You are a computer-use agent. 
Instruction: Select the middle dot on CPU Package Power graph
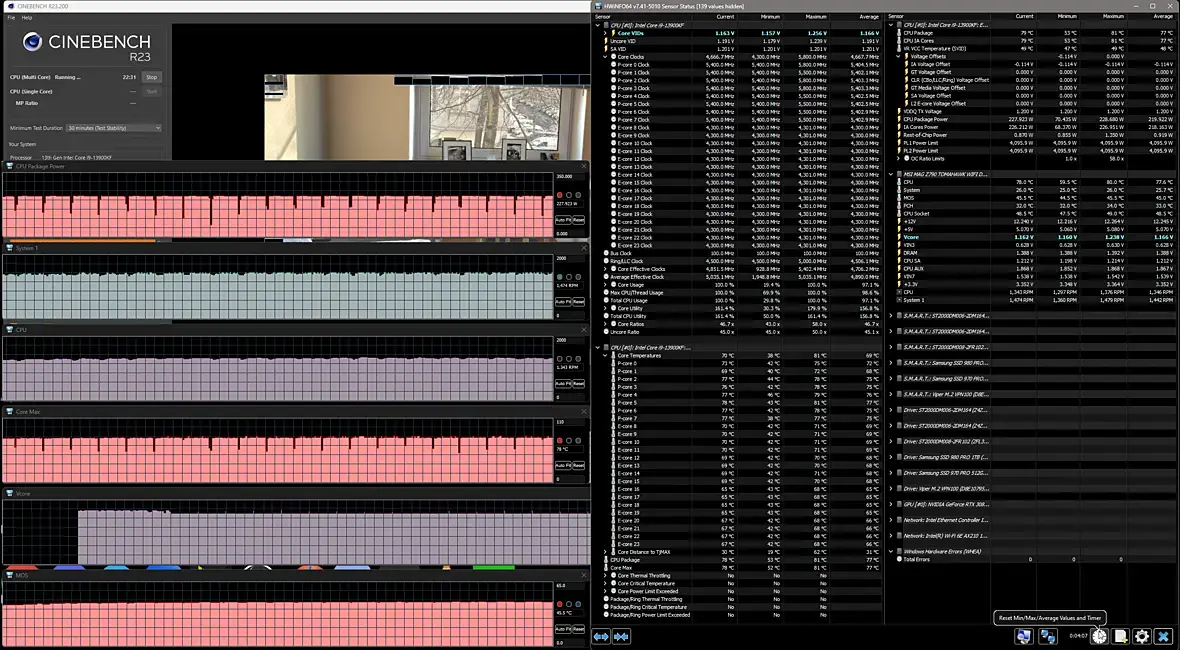[x=568, y=196]
